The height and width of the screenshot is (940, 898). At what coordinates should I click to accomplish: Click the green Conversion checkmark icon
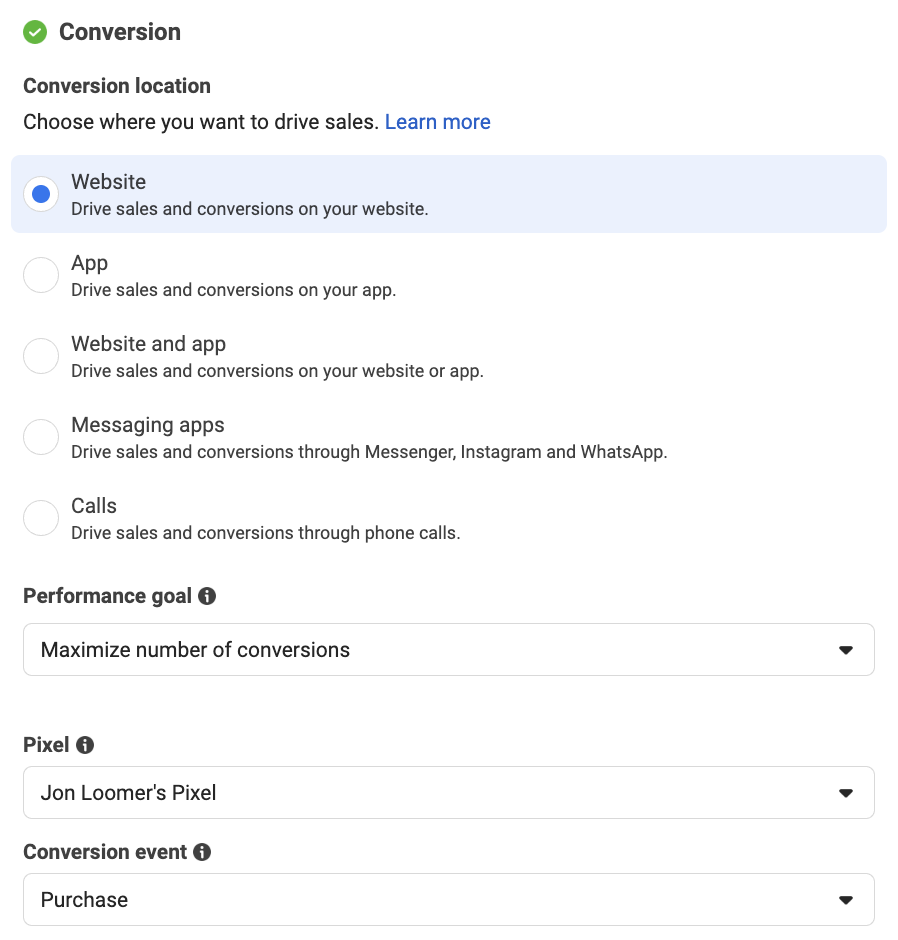(x=35, y=32)
